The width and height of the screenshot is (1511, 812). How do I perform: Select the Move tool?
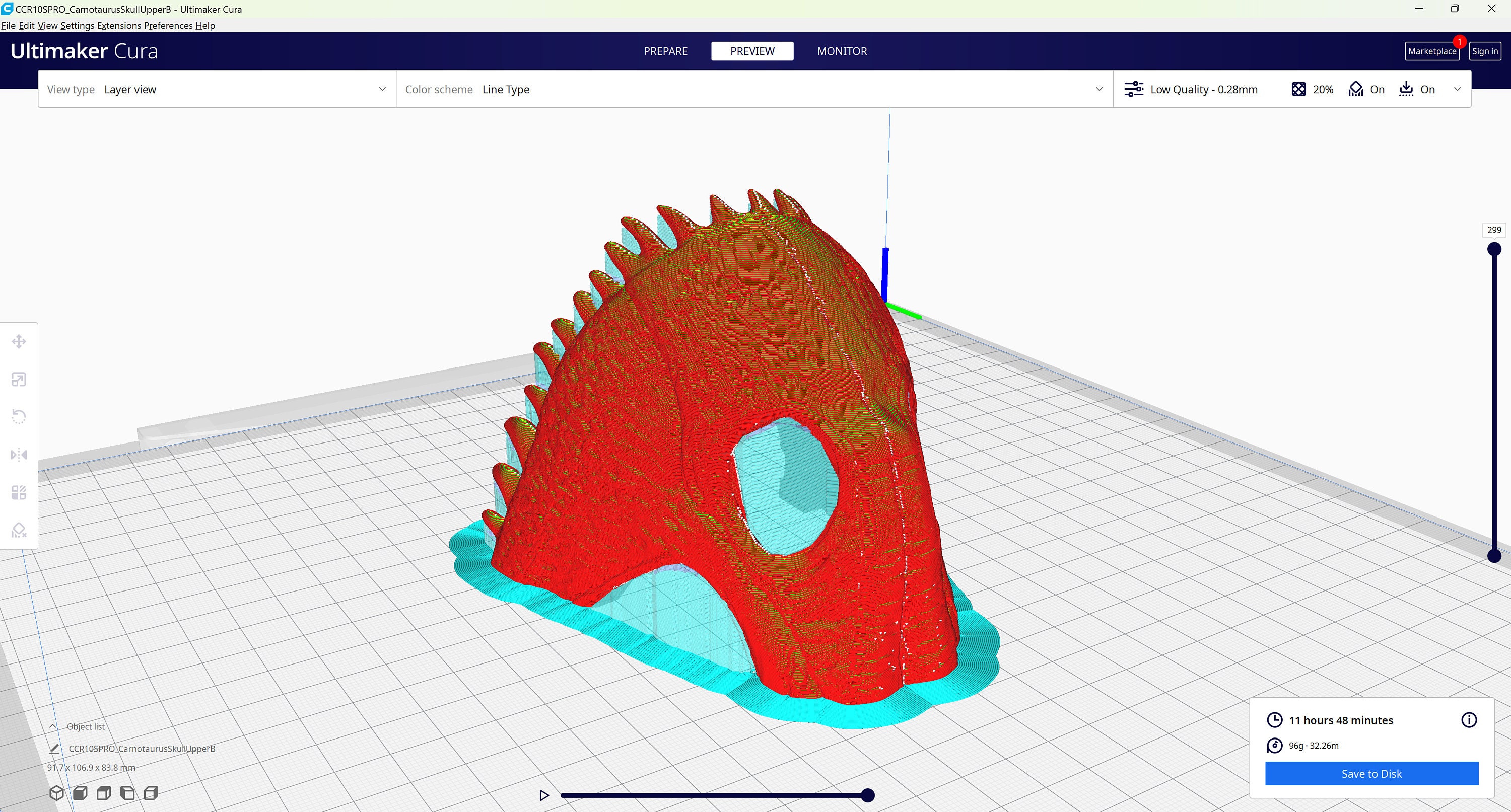point(19,341)
